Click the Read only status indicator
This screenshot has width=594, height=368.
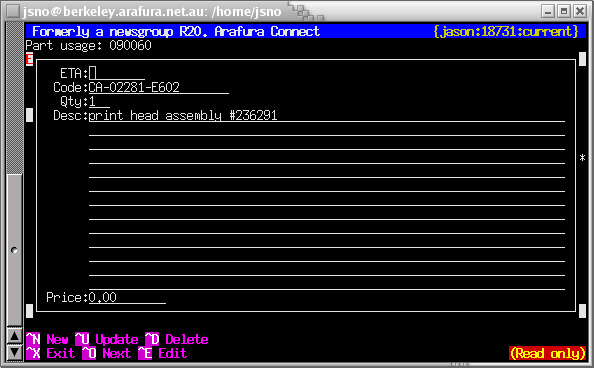point(548,353)
